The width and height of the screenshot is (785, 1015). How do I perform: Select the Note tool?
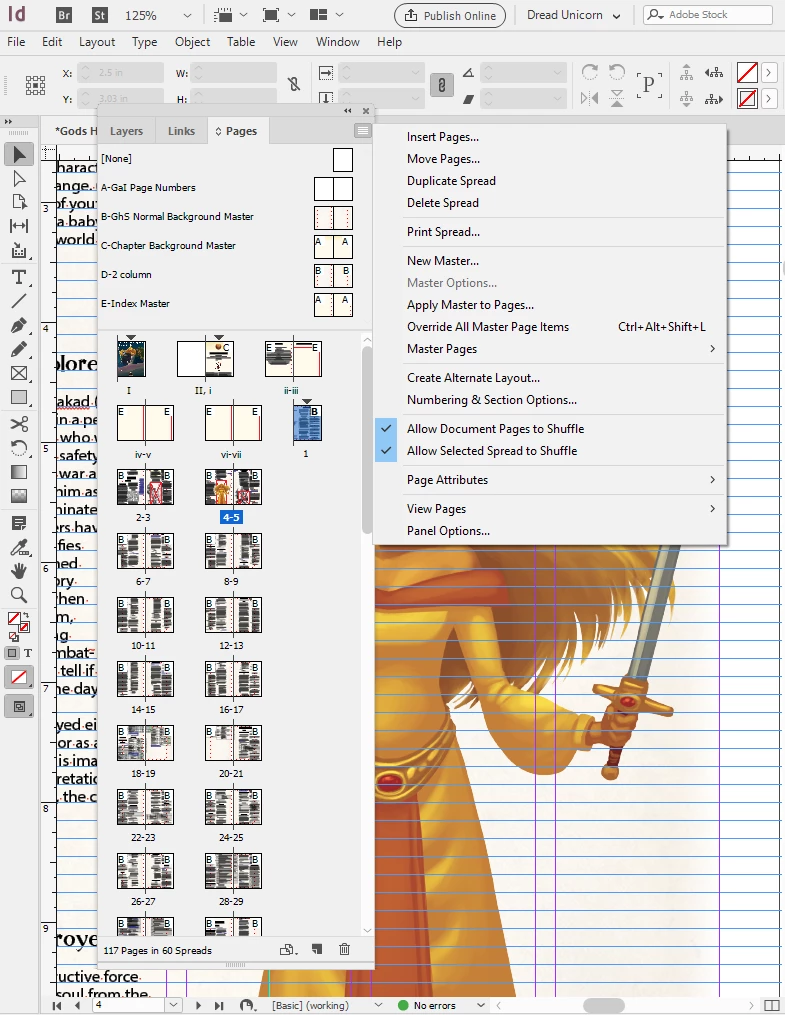(x=19, y=523)
